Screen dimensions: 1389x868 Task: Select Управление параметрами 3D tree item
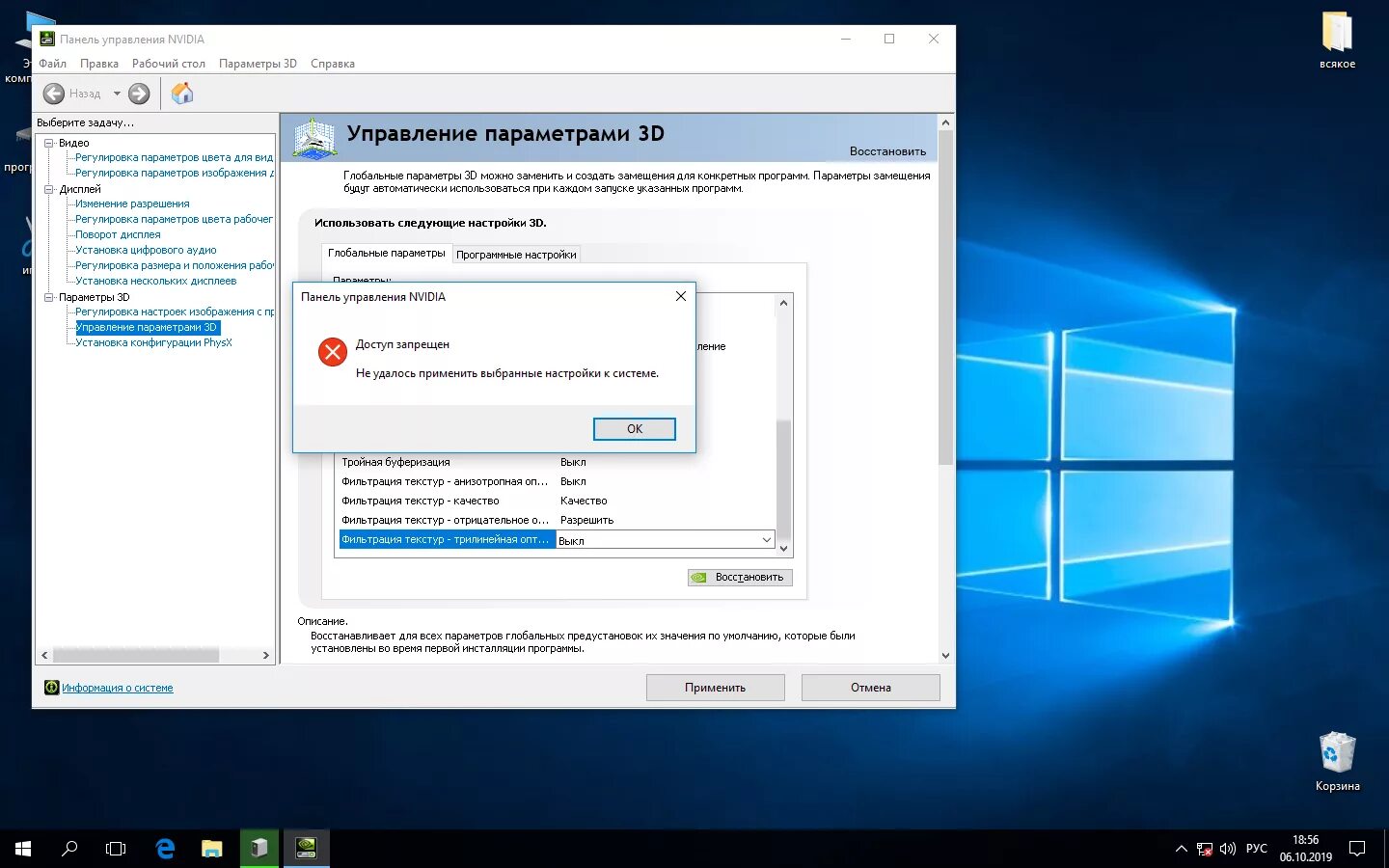147,327
